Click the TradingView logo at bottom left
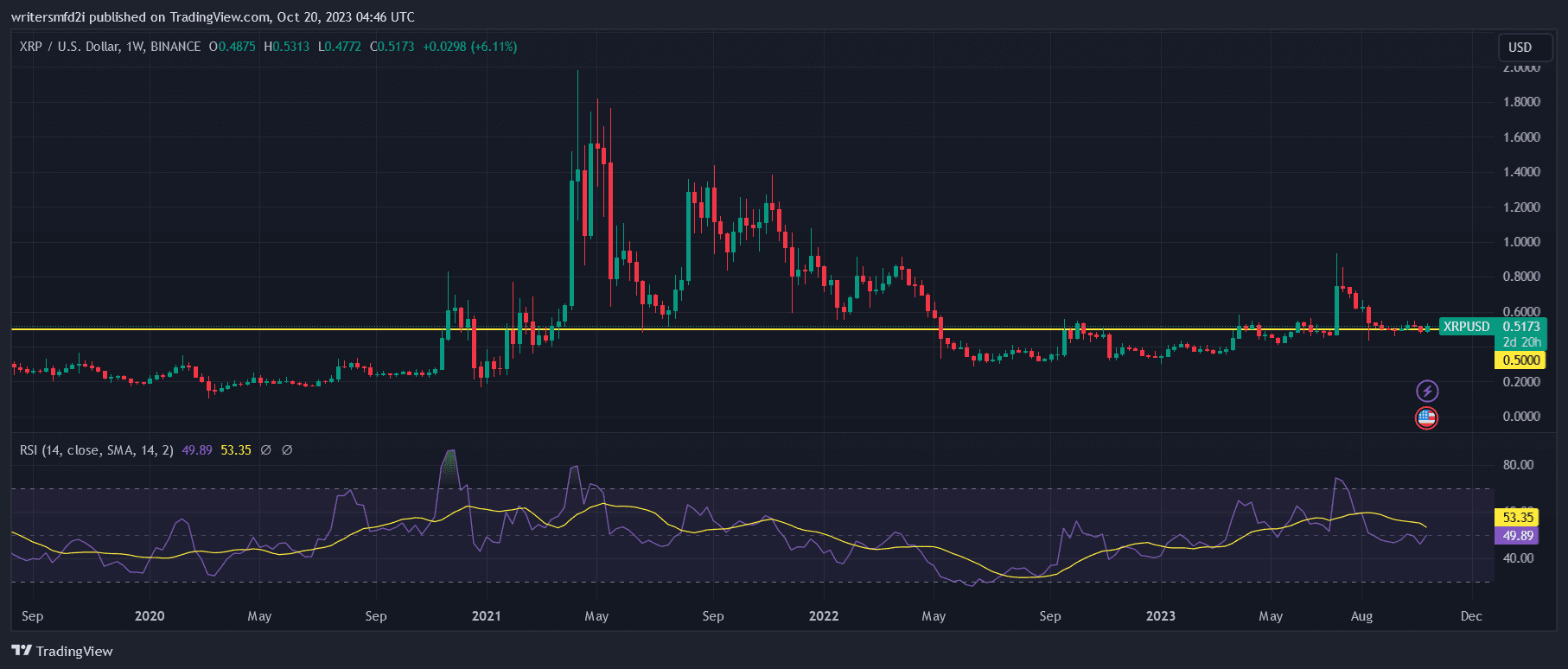 pyautogui.click(x=62, y=651)
